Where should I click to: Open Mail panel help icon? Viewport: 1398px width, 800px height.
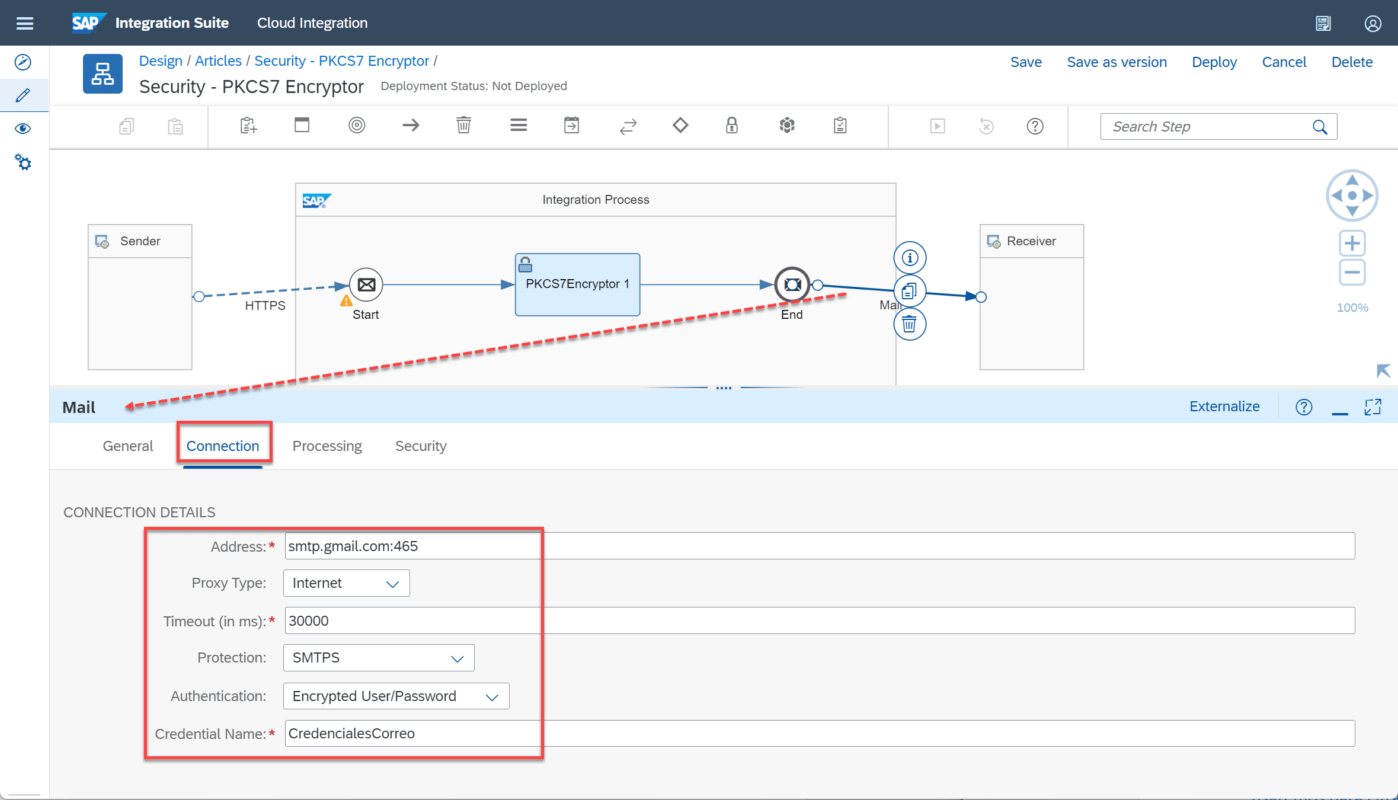pyautogui.click(x=1304, y=407)
